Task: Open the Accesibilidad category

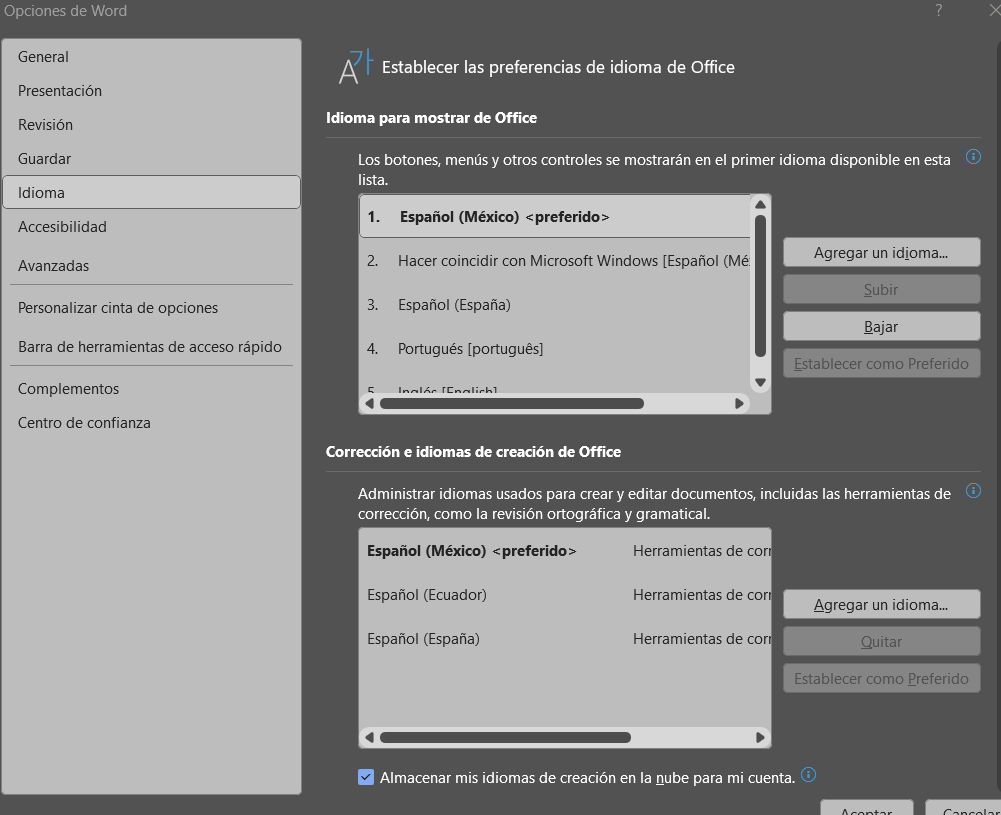Action: pyautogui.click(x=151, y=227)
